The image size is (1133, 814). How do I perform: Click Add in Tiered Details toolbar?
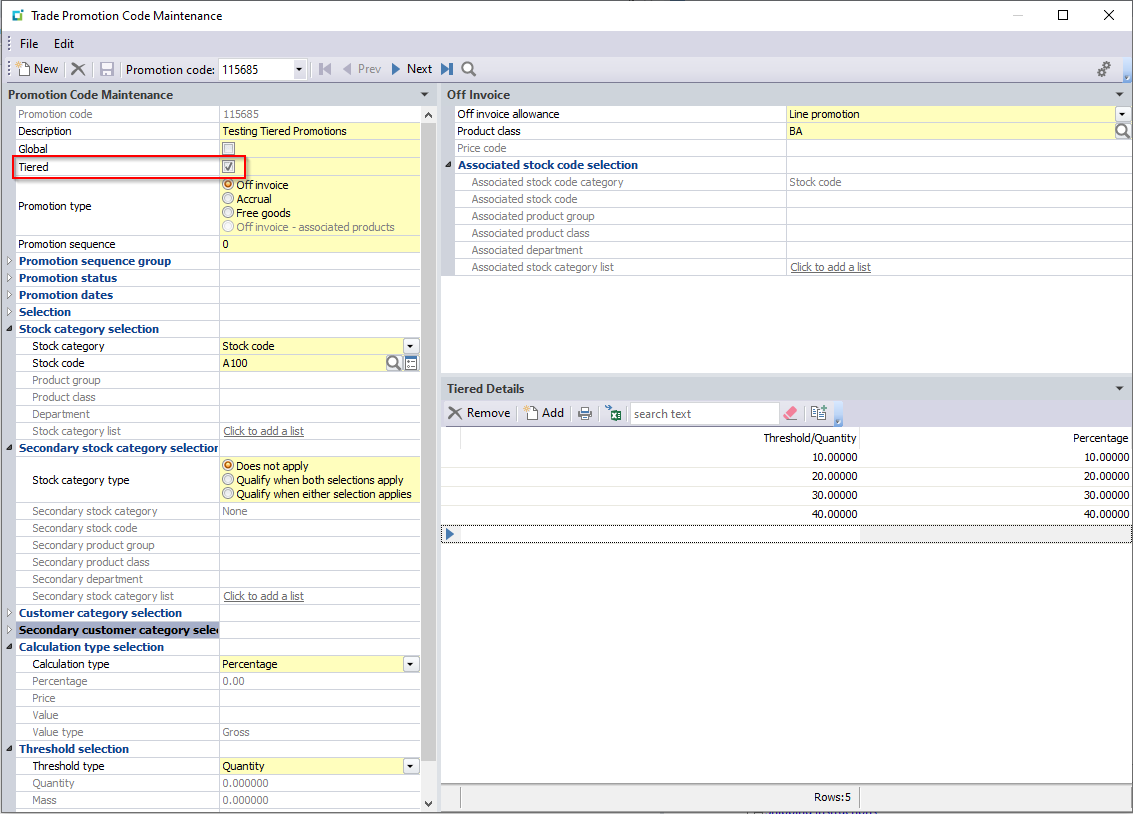544,413
